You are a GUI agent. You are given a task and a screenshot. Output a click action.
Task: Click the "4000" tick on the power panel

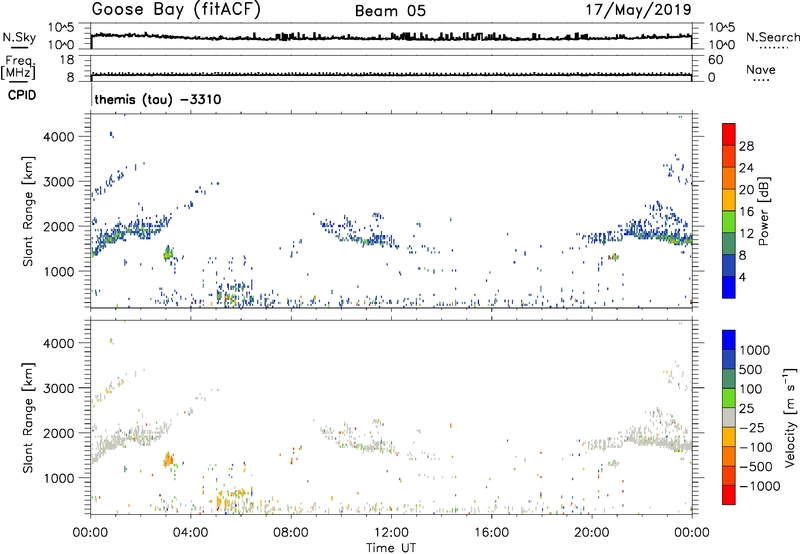click(x=59, y=137)
